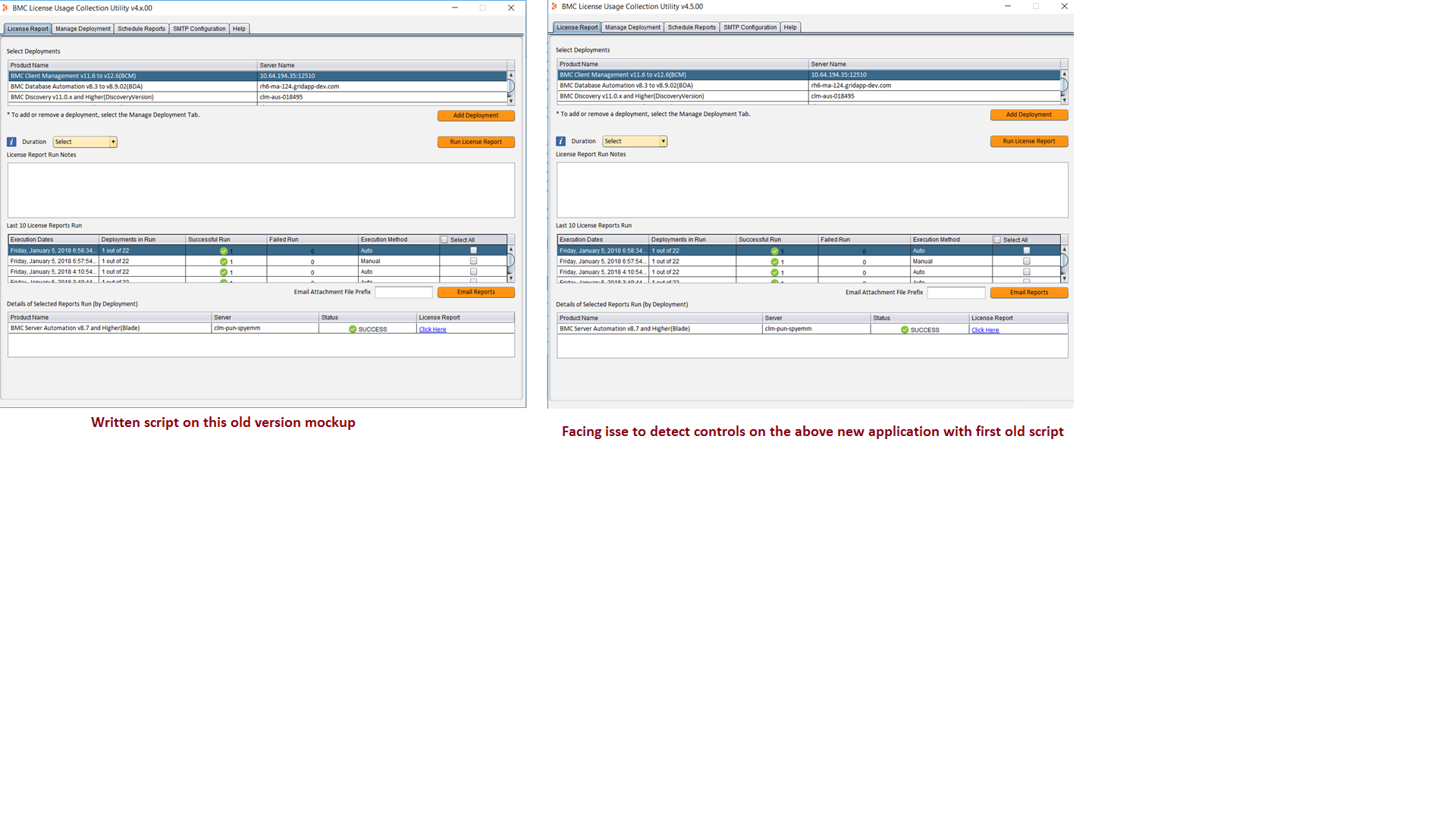
Task: Click reports list scrollbar down arrow, v4.5.00
Action: click(1065, 278)
